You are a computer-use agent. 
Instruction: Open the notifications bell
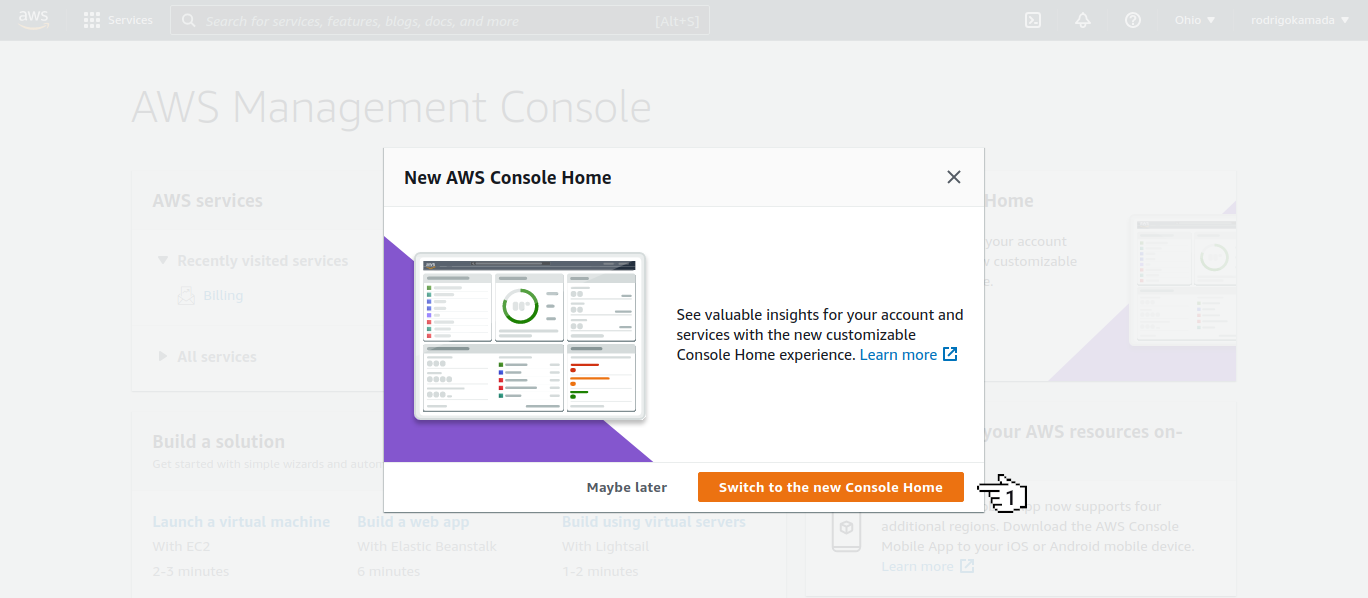tap(1083, 20)
